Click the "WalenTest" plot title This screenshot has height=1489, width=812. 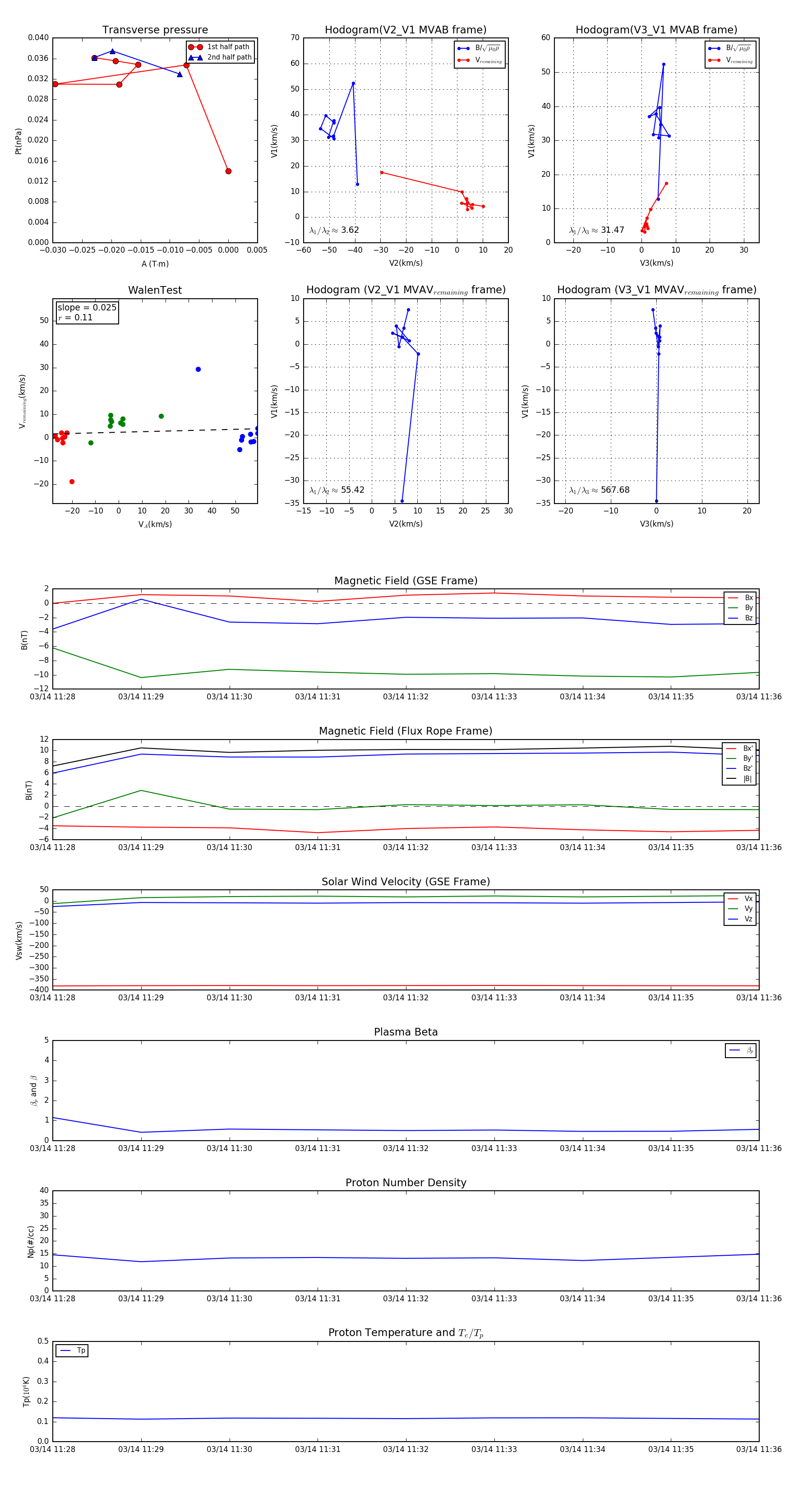pos(155,290)
